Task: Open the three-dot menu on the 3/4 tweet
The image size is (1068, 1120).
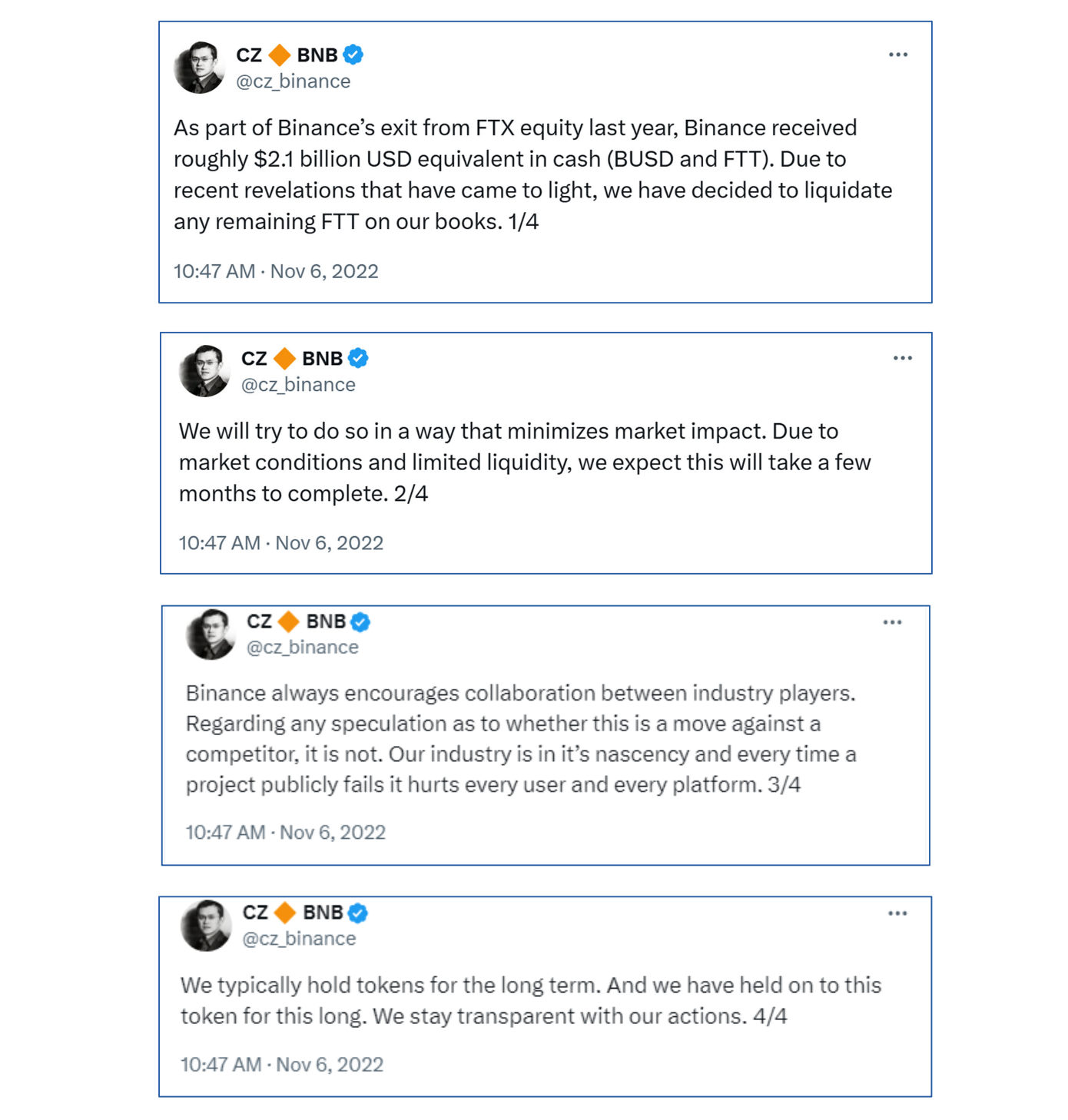Action: tap(892, 622)
